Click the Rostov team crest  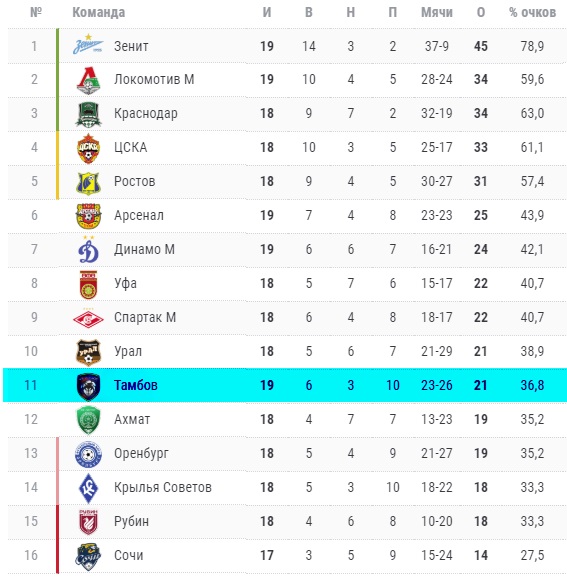point(88,183)
